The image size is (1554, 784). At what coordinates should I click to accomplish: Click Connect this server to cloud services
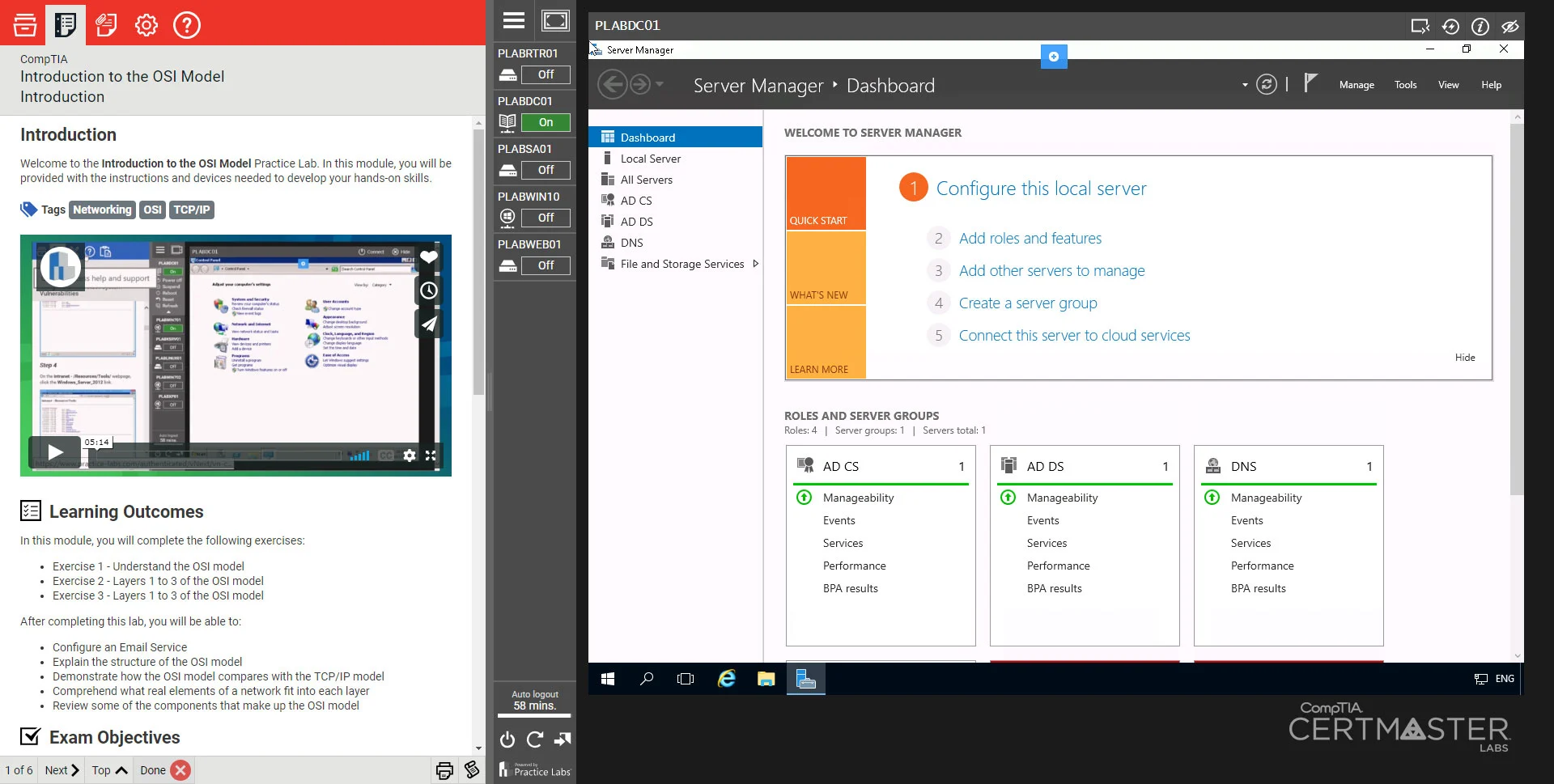click(1074, 336)
